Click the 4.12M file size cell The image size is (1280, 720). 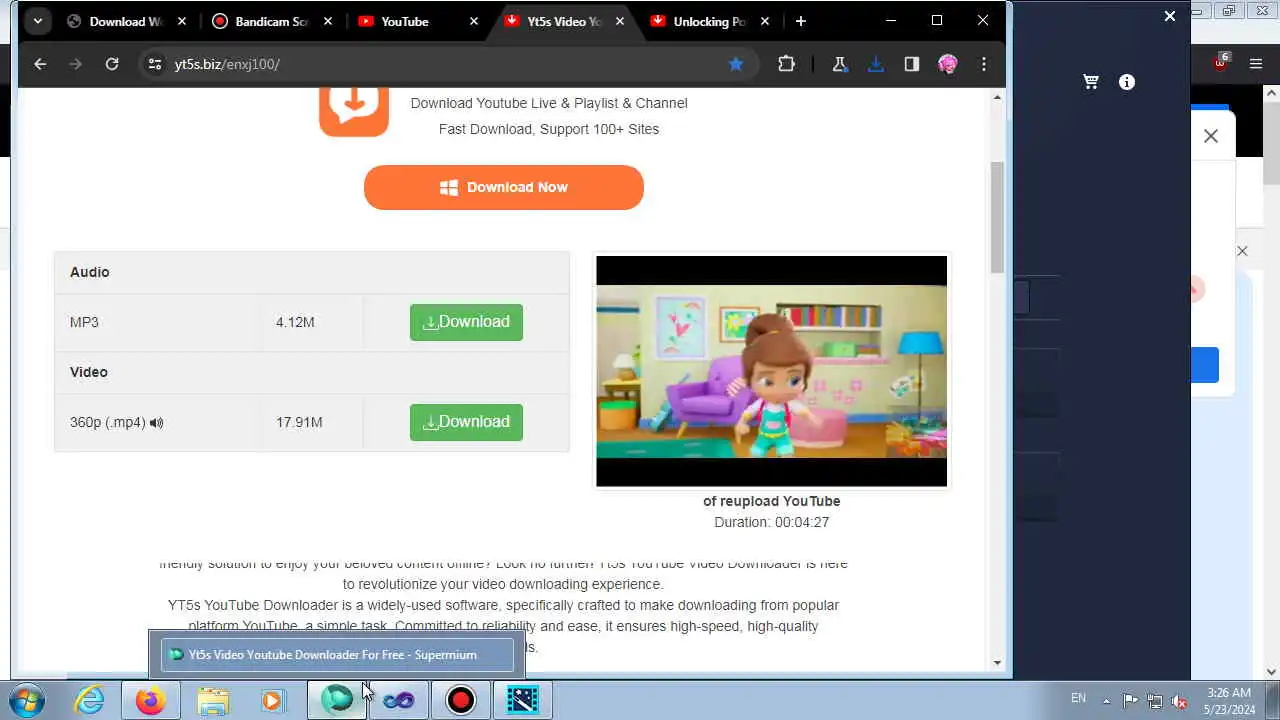coord(295,322)
